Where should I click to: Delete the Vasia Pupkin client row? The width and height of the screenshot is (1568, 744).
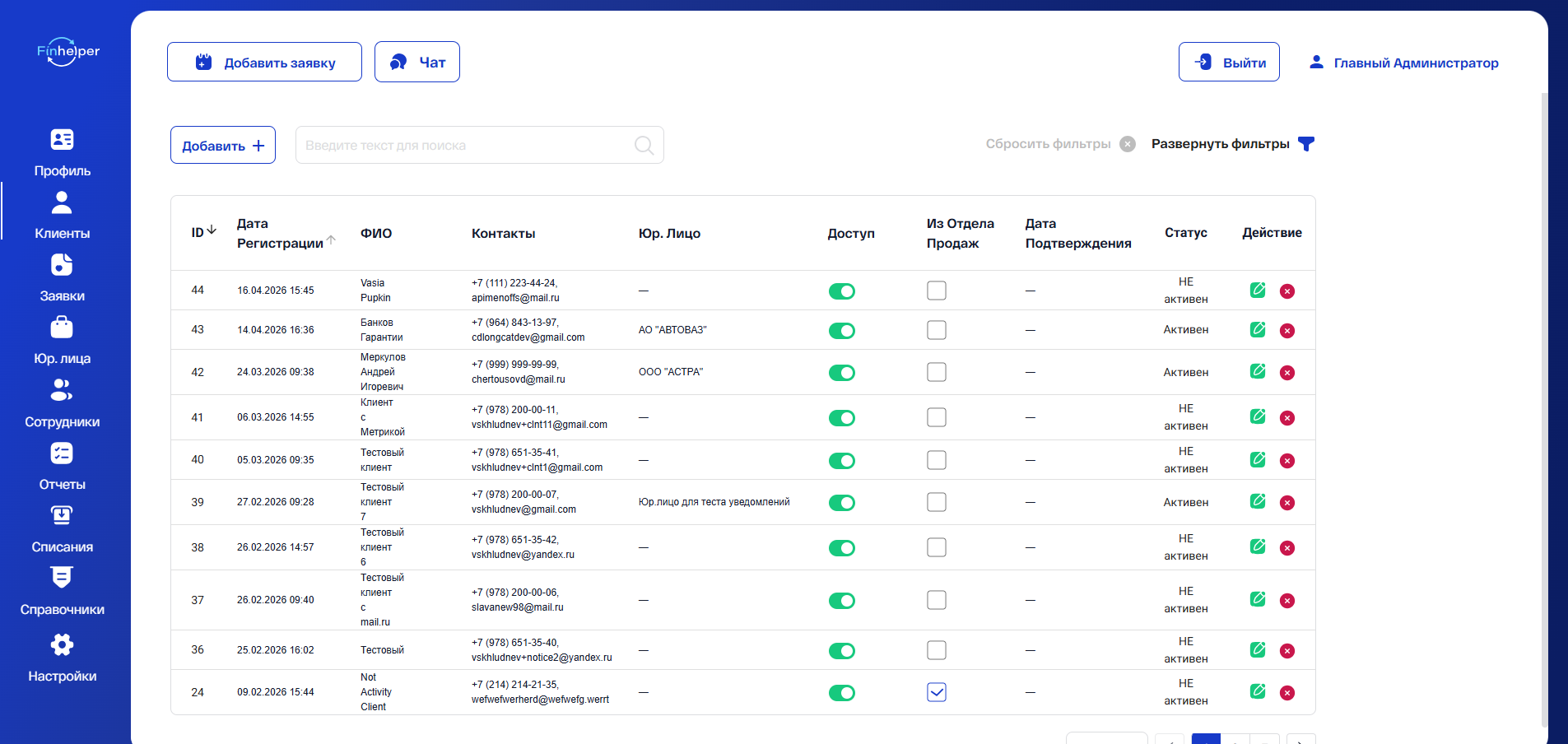coord(1287,291)
